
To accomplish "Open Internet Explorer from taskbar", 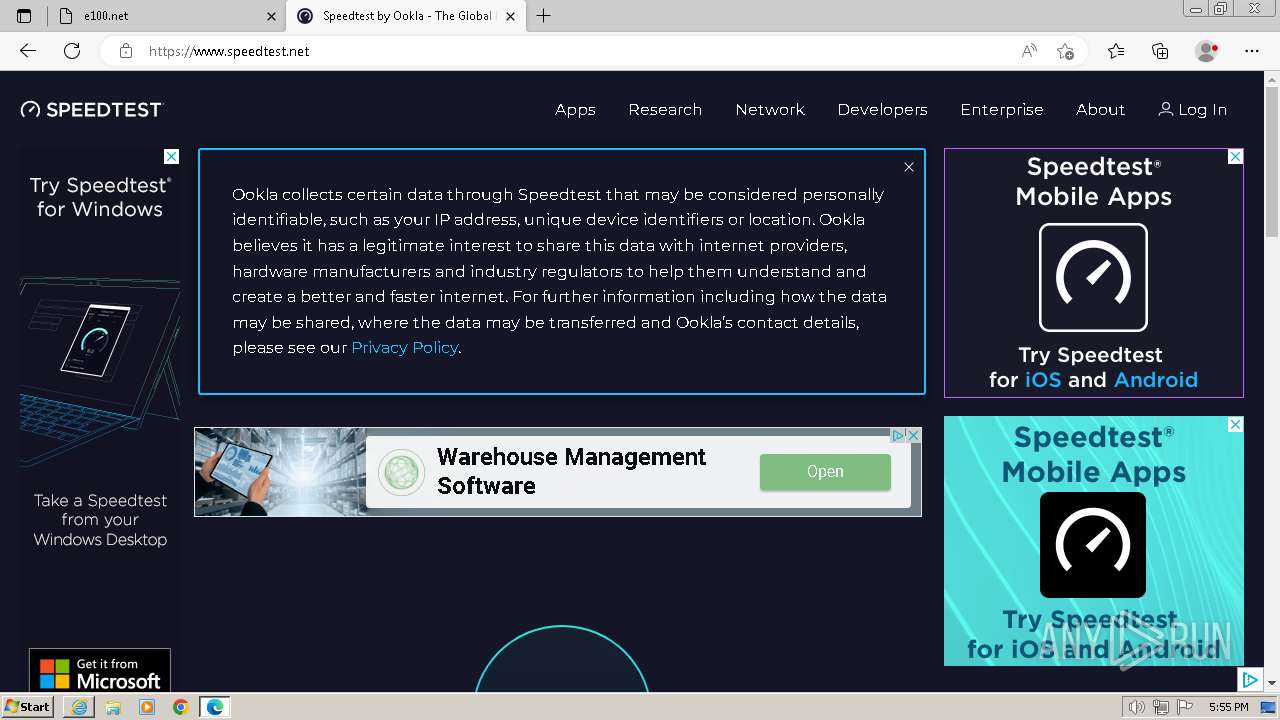I will coord(79,707).
